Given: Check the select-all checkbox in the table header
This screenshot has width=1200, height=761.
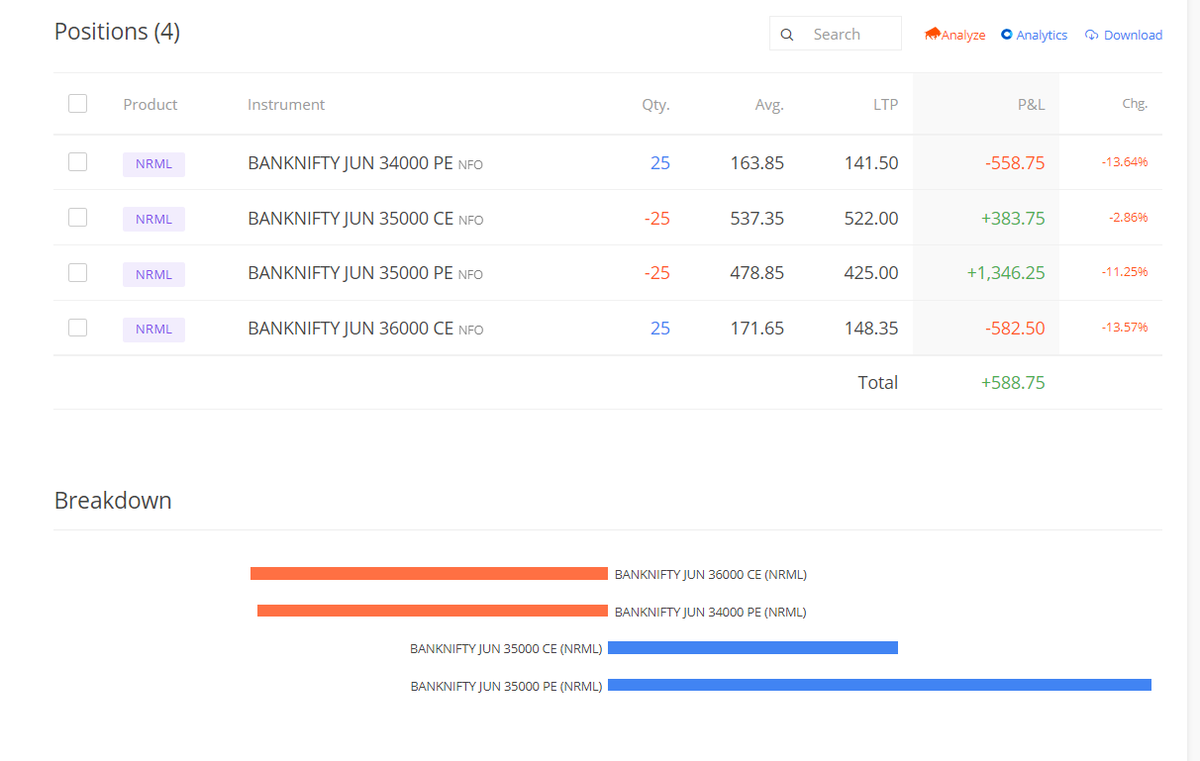Looking at the screenshot, I should tap(77, 103).
